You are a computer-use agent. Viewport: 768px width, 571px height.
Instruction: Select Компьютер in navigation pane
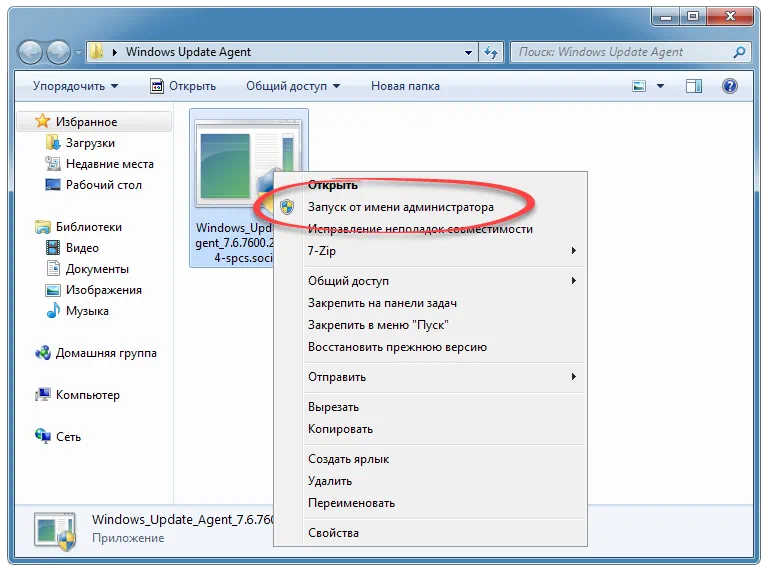coord(87,395)
